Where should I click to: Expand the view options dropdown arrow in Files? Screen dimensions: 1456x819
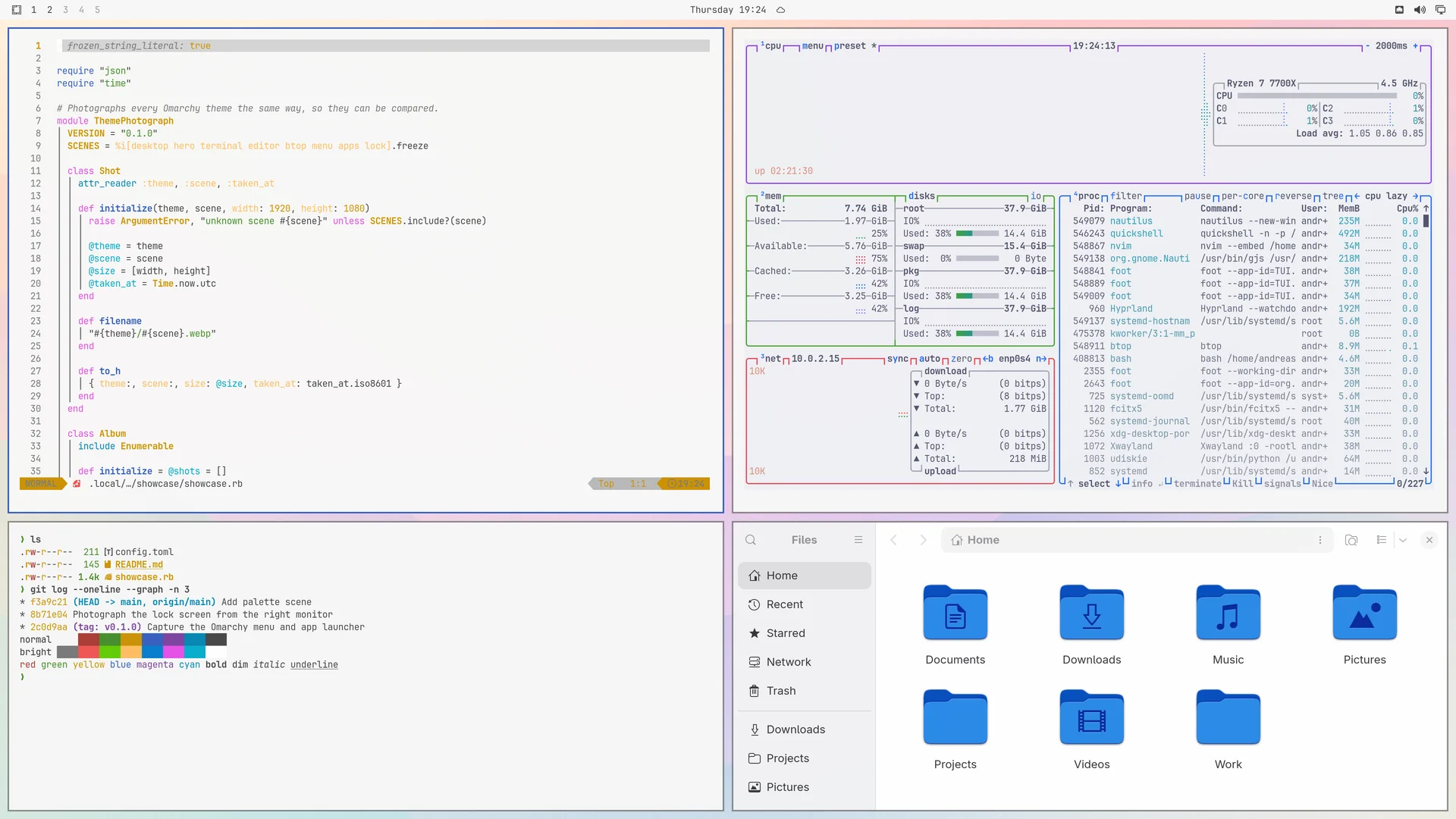pos(1403,540)
